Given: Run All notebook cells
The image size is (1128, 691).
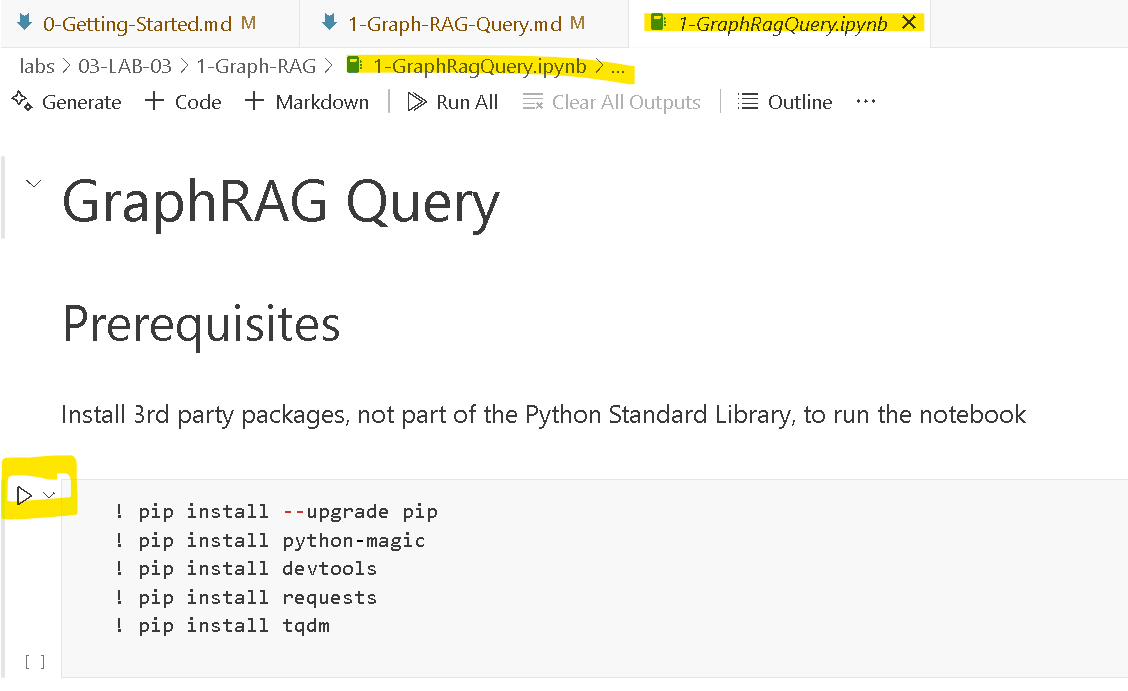Looking at the screenshot, I should click(x=452, y=101).
